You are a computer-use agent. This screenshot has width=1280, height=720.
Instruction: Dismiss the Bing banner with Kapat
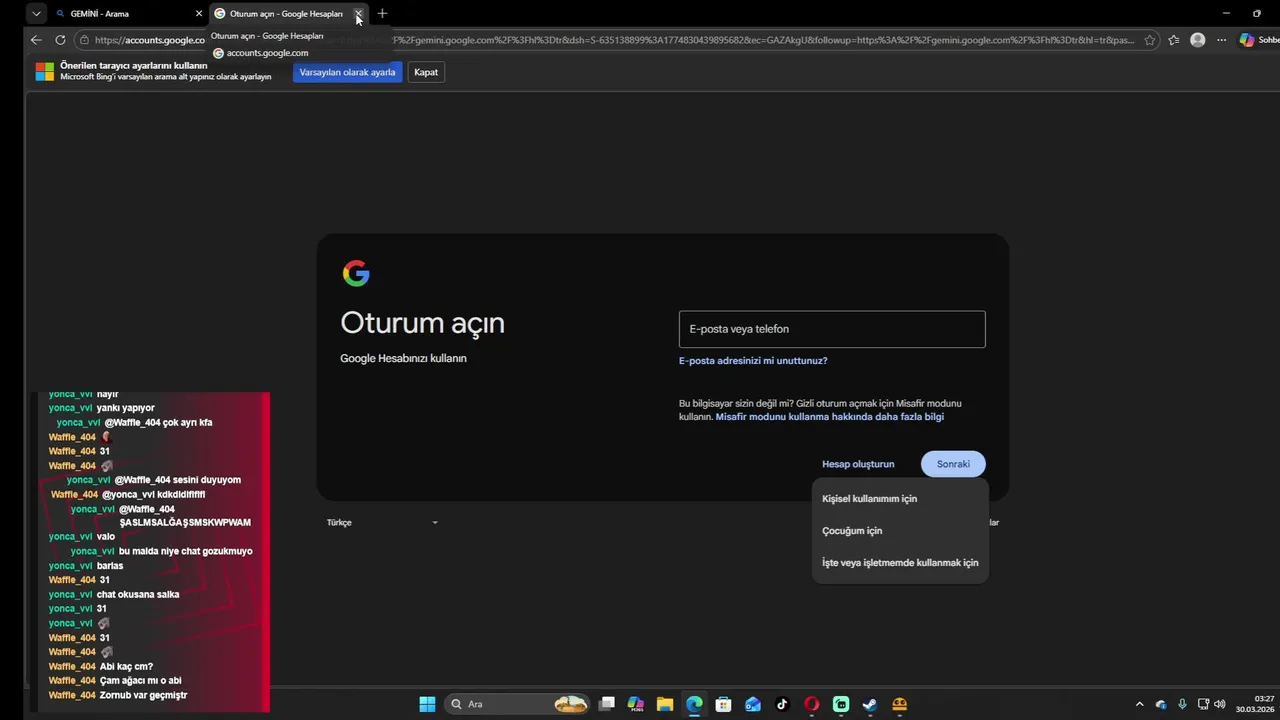pyautogui.click(x=426, y=72)
